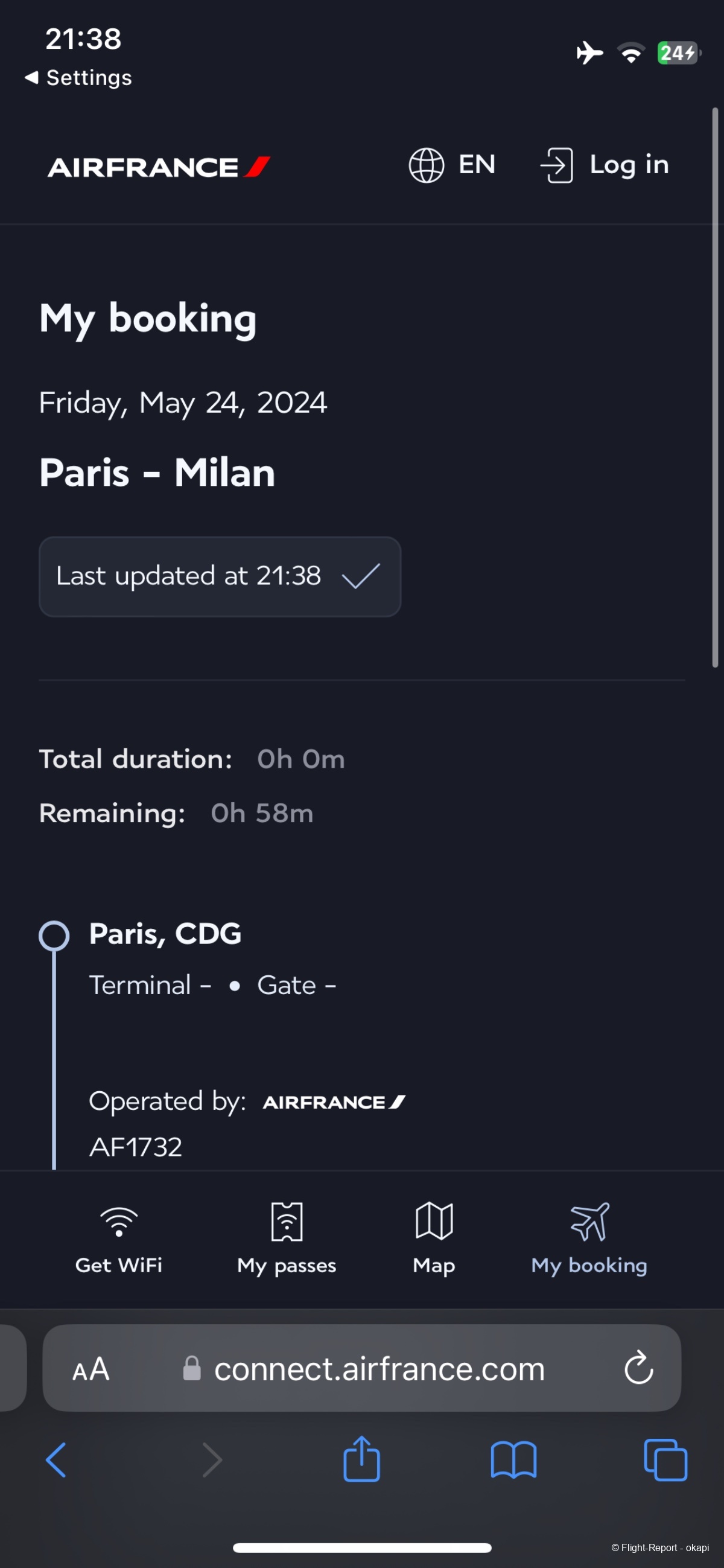The image size is (724, 1568).
Task: Click the globe language icon
Action: 426,165
